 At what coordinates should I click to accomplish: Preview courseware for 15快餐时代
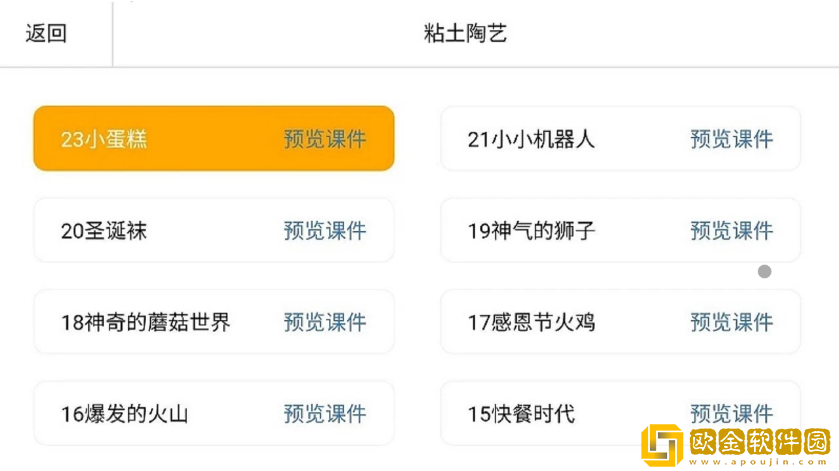point(731,411)
